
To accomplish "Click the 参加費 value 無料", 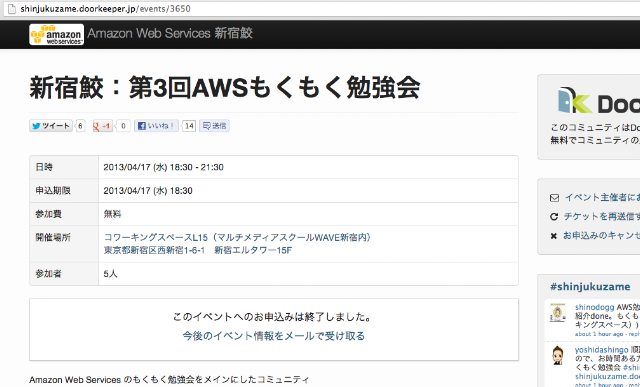I will (x=112, y=214).
